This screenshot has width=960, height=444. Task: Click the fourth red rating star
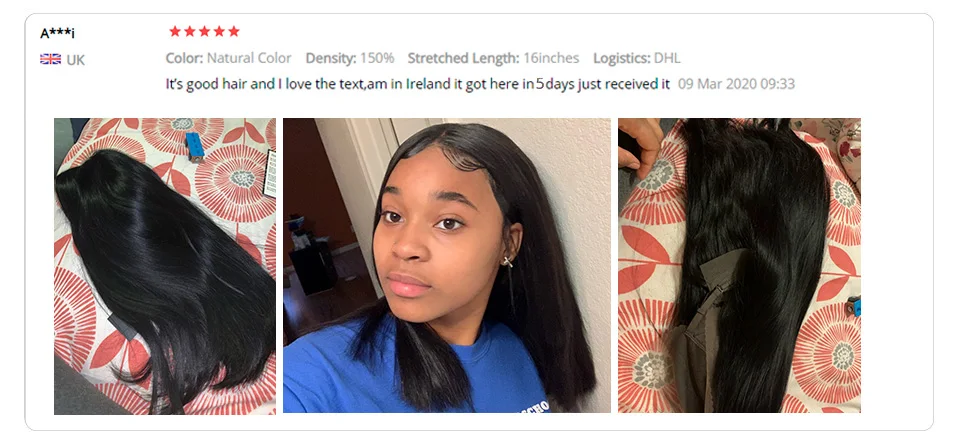point(219,31)
